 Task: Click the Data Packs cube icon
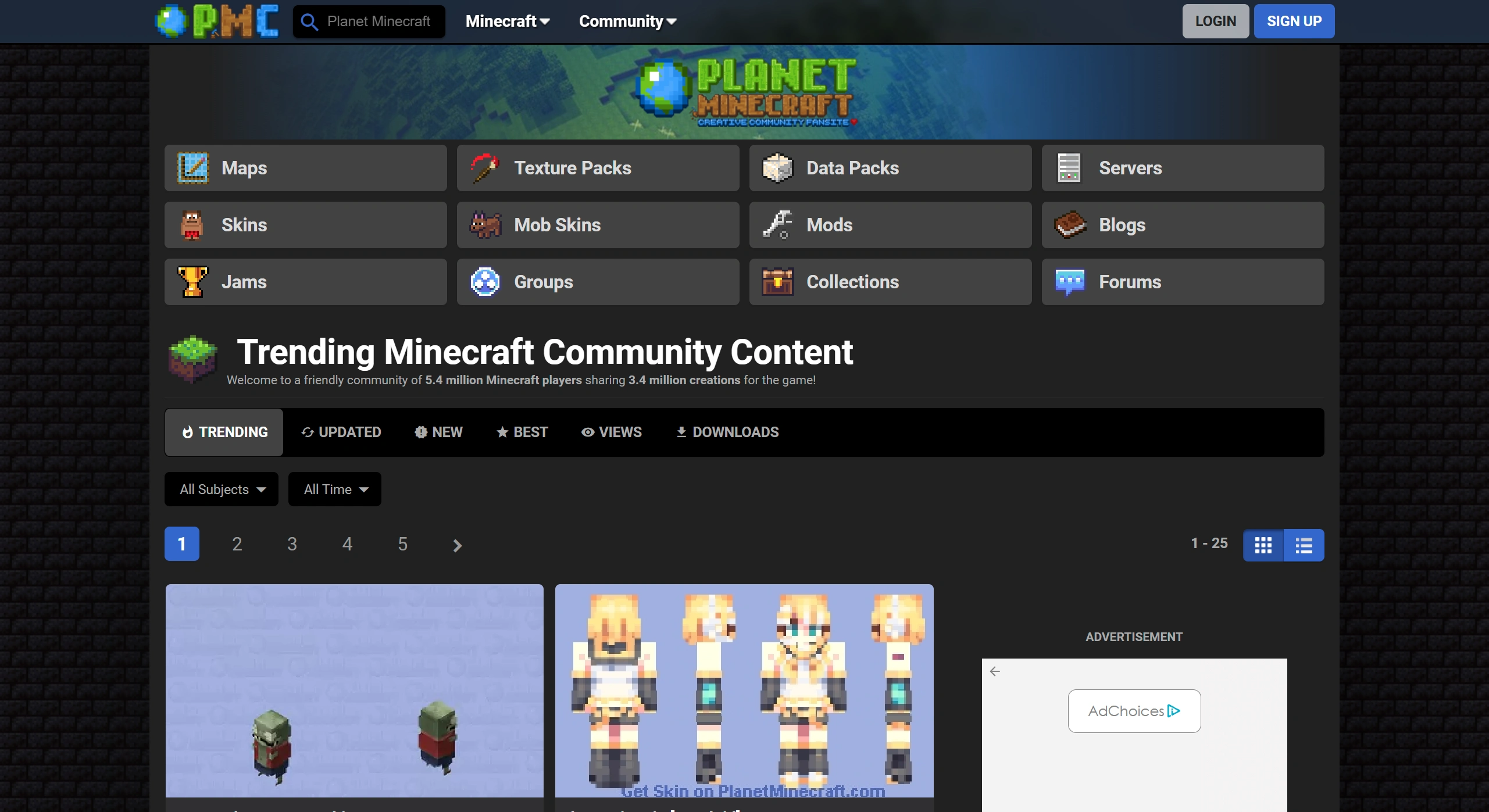pos(778,168)
